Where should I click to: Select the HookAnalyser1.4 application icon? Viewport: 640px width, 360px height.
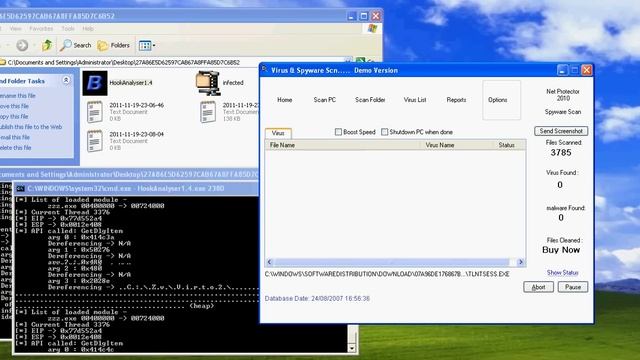[x=95, y=83]
